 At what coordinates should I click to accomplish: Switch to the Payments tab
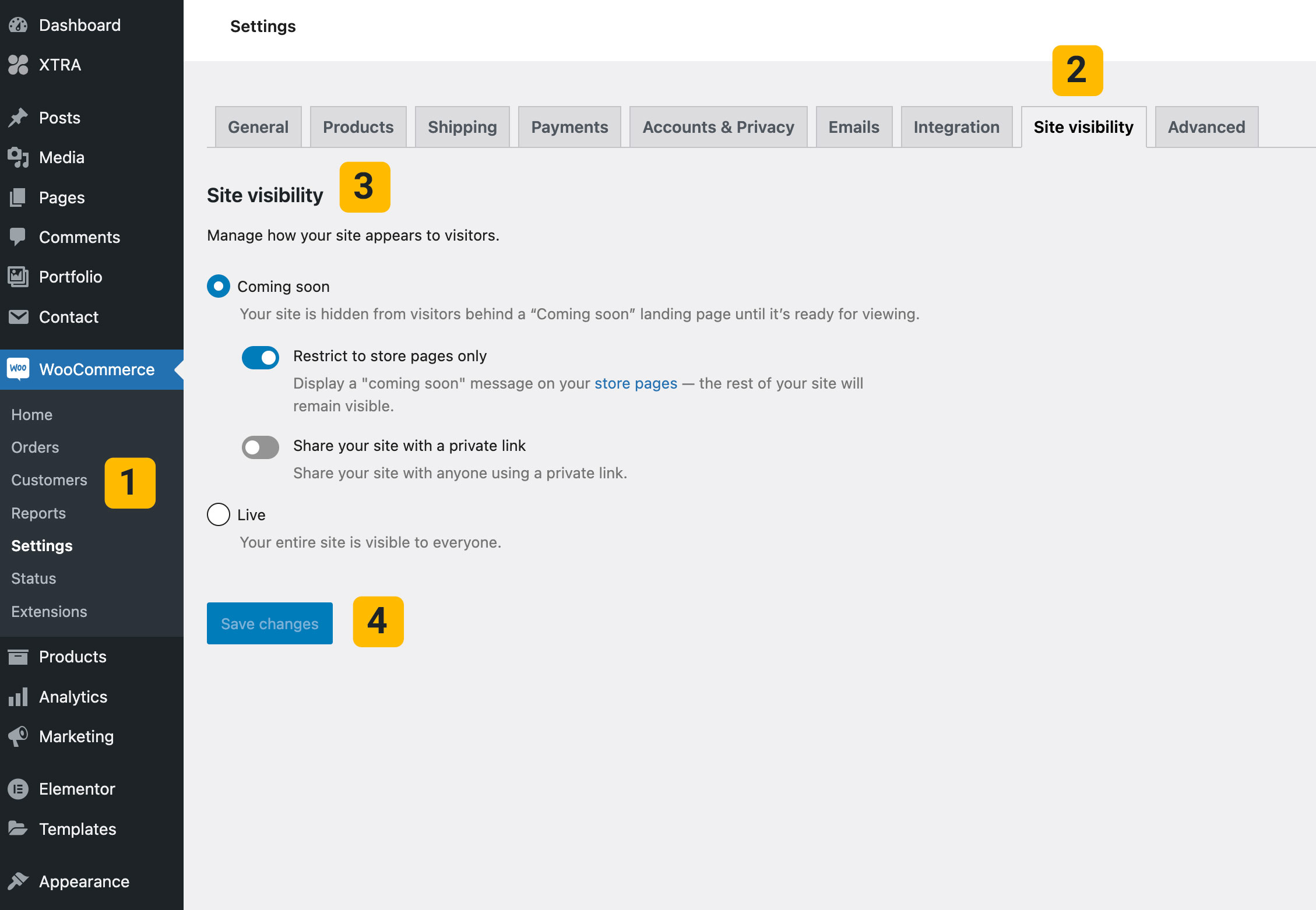coord(569,127)
